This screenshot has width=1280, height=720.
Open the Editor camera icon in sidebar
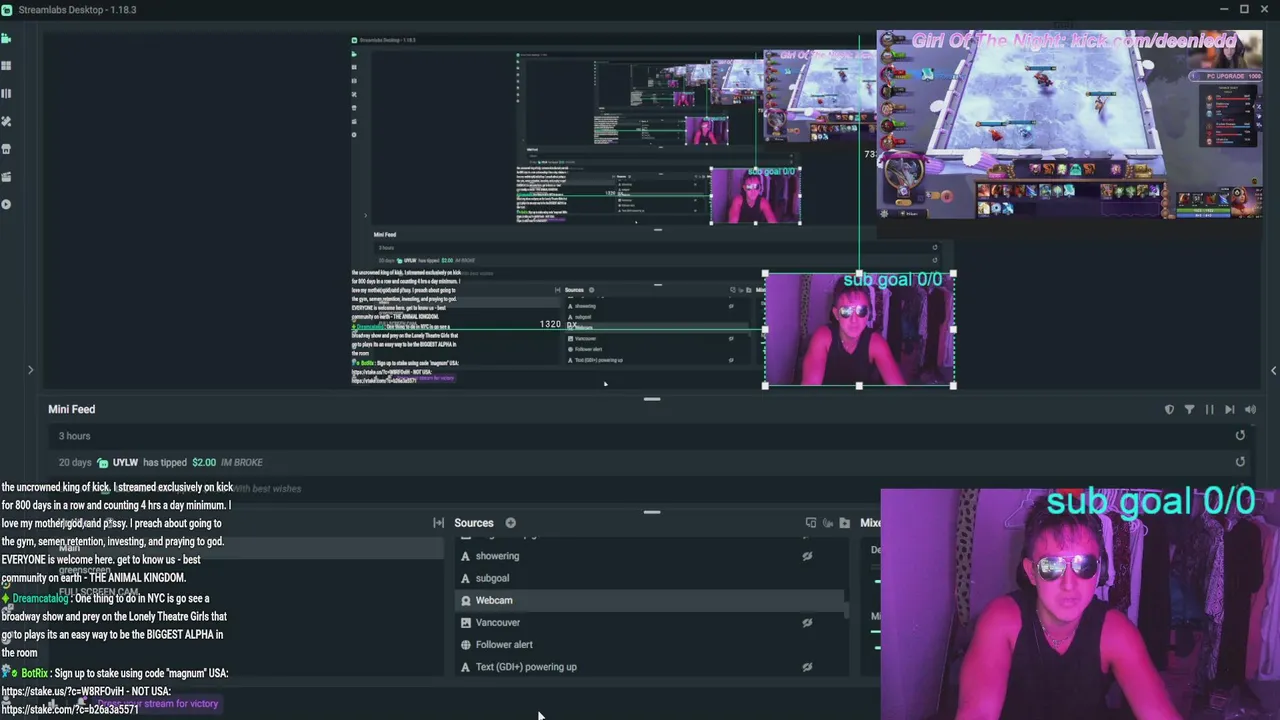tap(6, 39)
